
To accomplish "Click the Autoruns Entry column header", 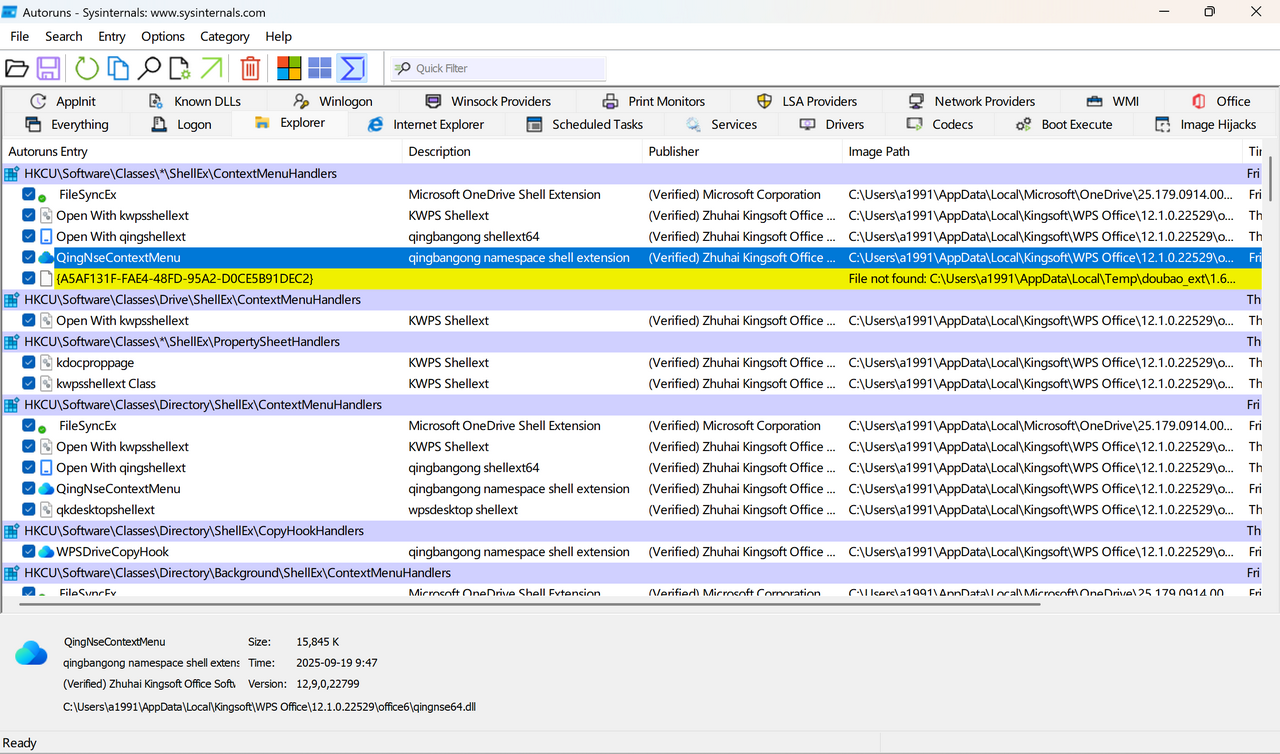I will [x=202, y=152].
